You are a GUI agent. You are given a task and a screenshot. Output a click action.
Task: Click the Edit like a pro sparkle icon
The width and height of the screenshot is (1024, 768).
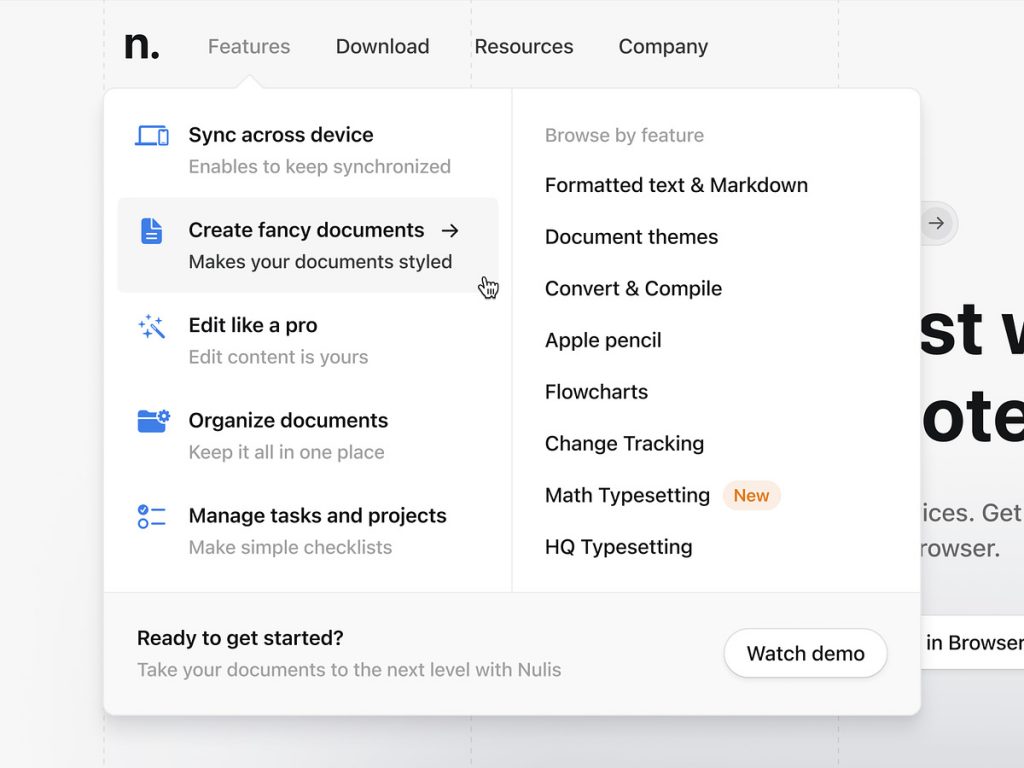[x=152, y=325]
